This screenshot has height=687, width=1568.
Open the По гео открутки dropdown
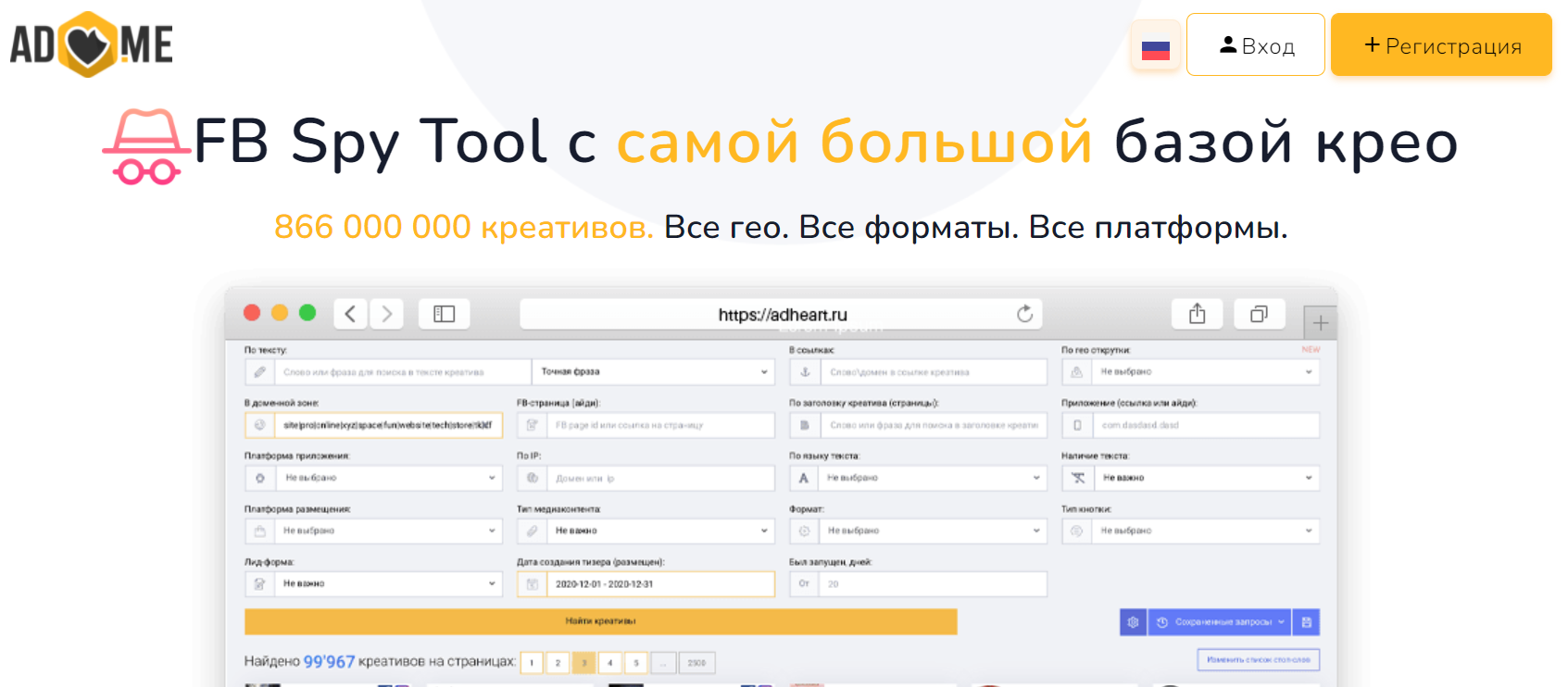click(x=1206, y=372)
